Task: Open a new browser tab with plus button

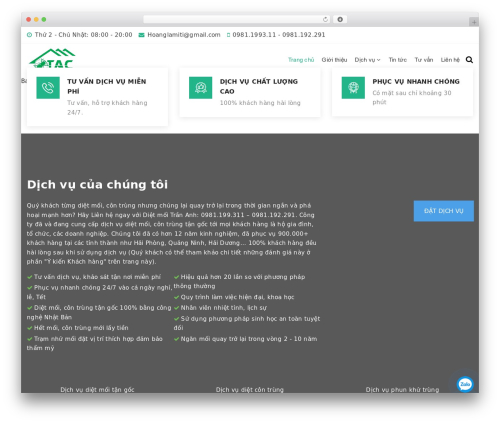Action: point(474,22)
